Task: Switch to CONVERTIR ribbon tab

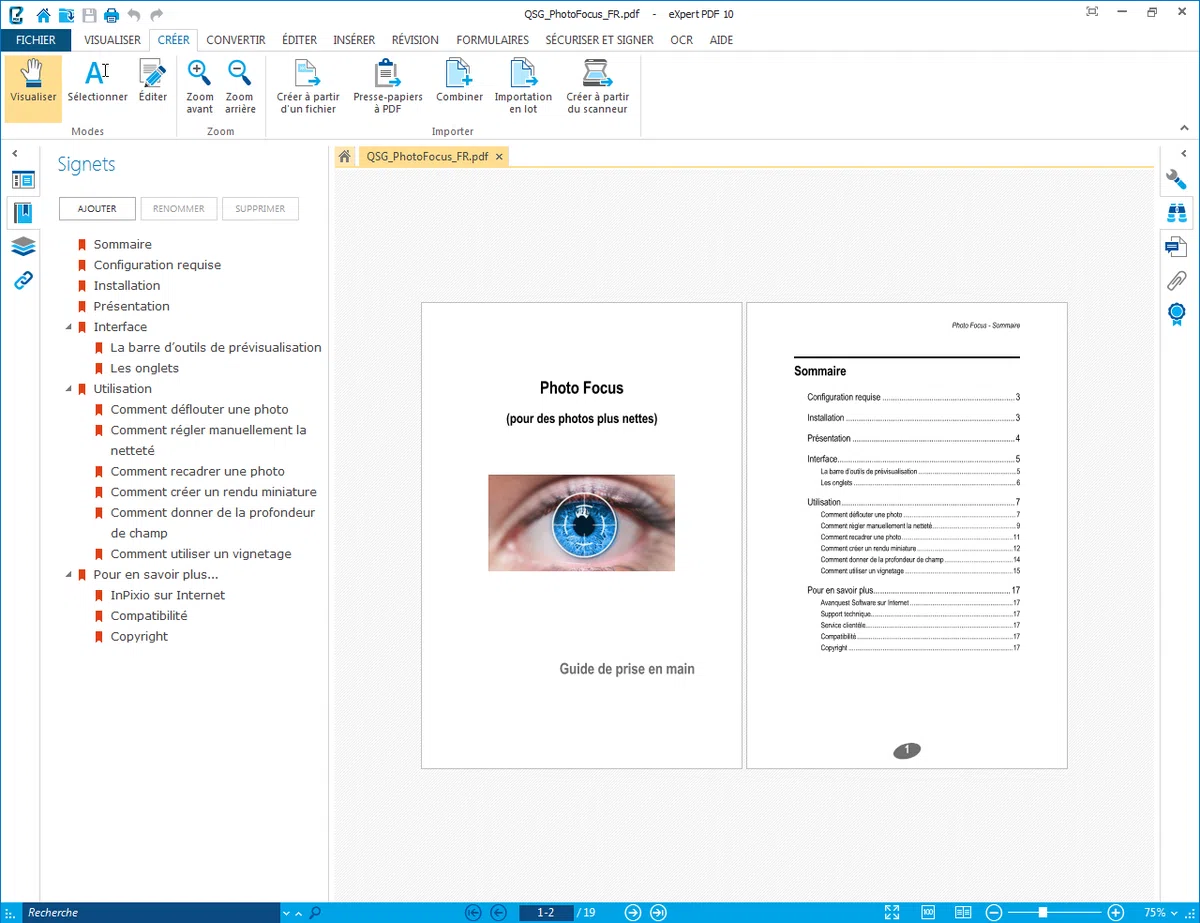Action: [x=236, y=40]
